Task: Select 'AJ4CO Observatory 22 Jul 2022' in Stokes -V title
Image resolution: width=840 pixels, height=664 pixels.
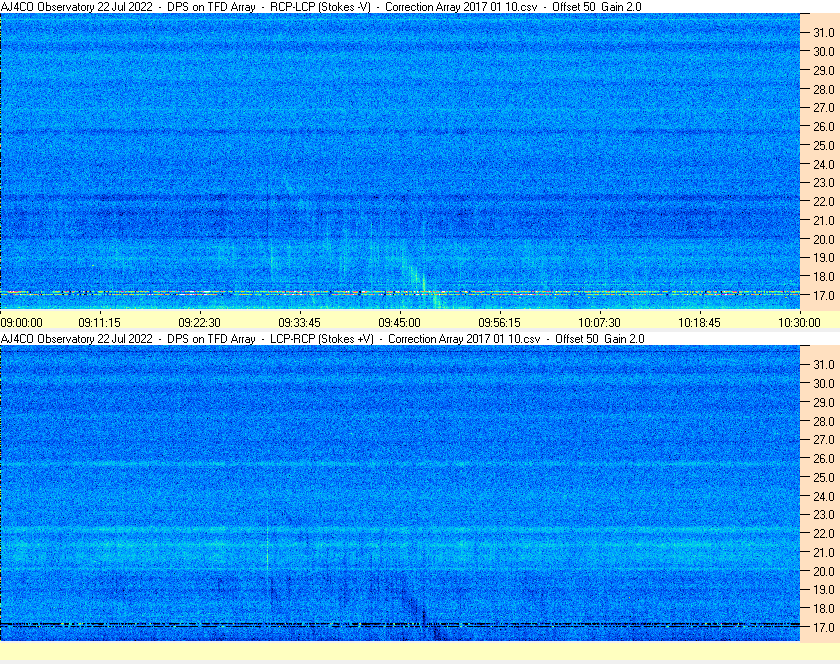Action: pyautogui.click(x=77, y=7)
